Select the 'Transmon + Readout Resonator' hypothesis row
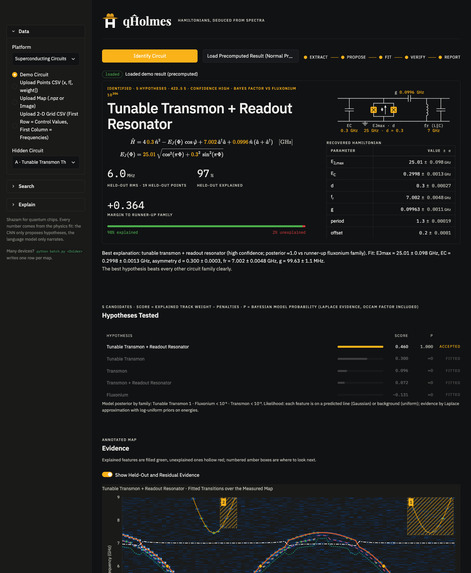Image resolution: width=471 pixels, height=573 pixels. pyautogui.click(x=281, y=383)
